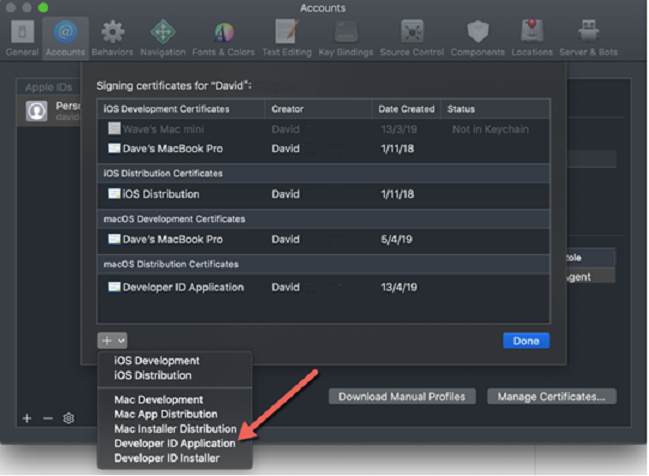
Task: Sort by Status column header
Action: [x=495, y=109]
